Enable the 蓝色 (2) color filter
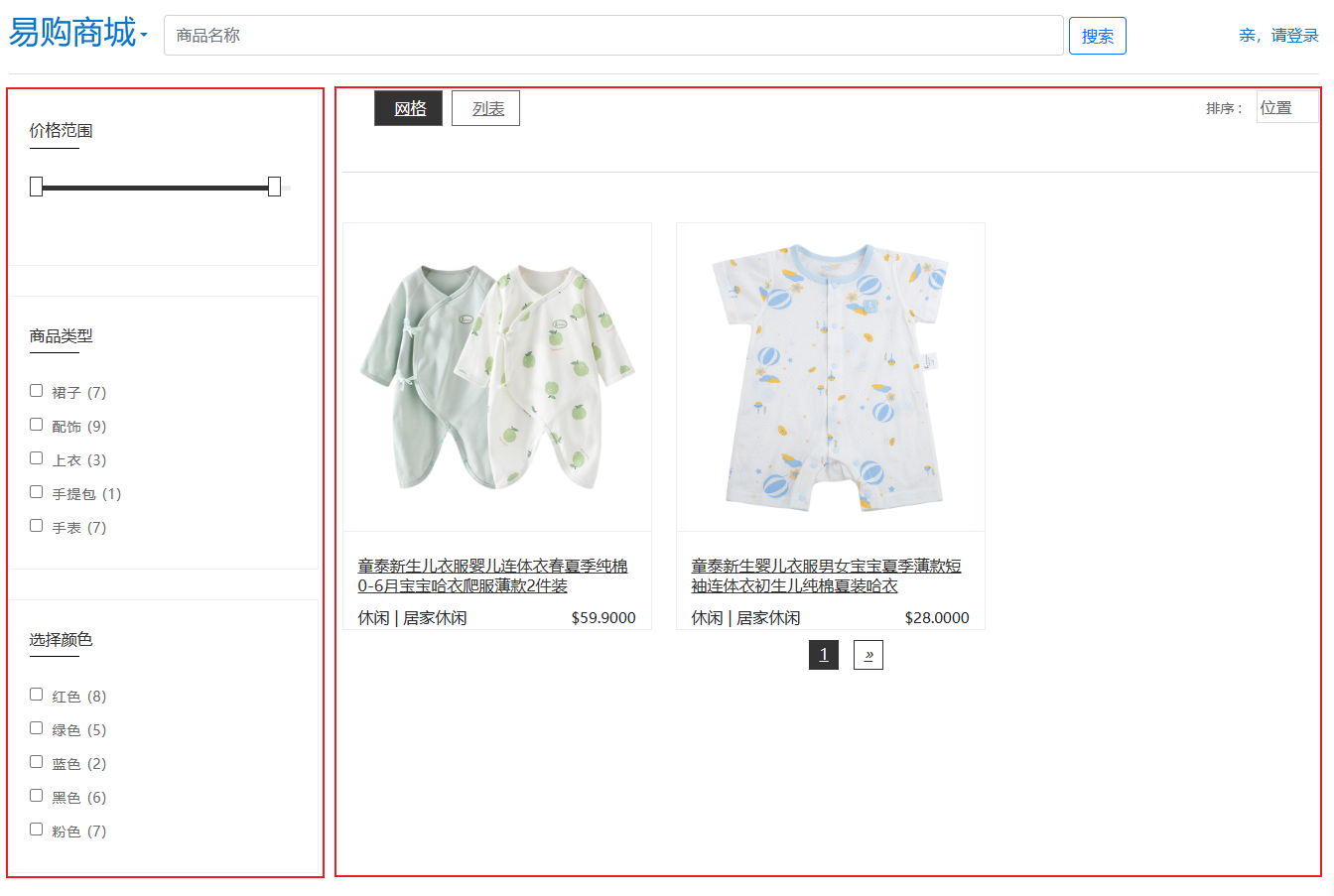Viewport: 1334px width, 896px height. [x=37, y=762]
